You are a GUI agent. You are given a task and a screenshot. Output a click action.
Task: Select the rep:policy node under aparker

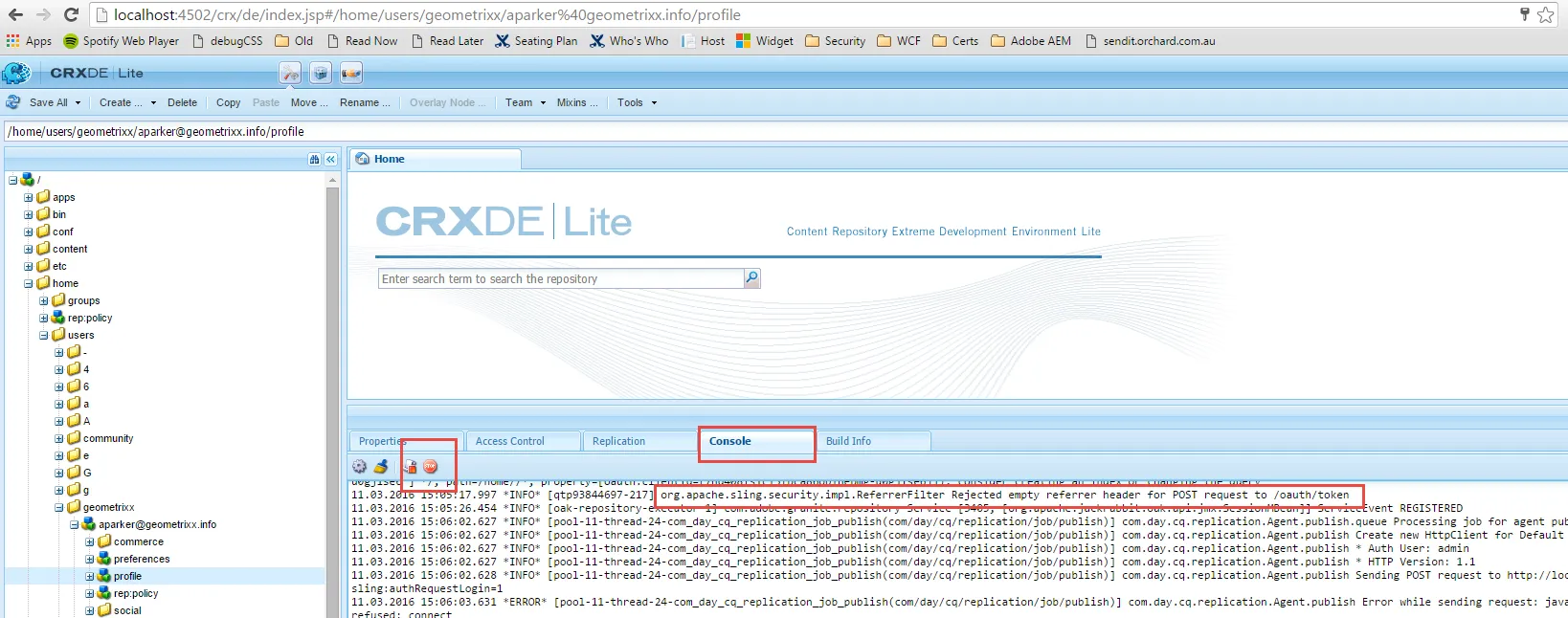136,593
